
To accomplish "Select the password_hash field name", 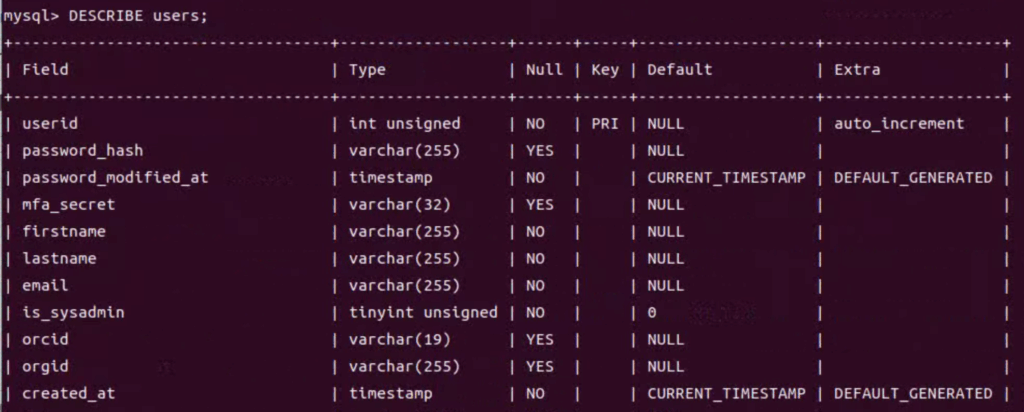I will point(82,151).
